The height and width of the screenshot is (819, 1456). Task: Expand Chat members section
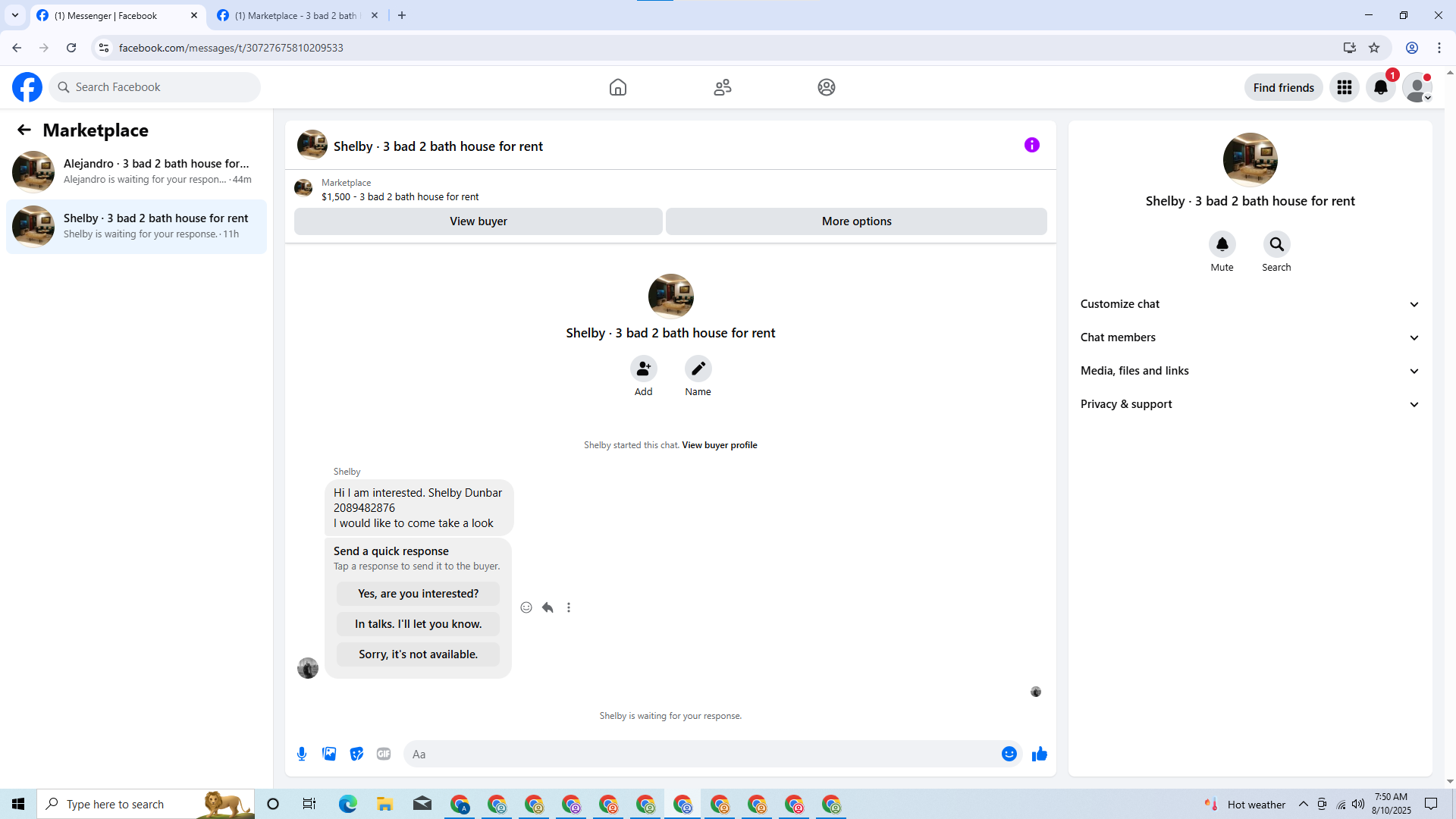coord(1250,337)
